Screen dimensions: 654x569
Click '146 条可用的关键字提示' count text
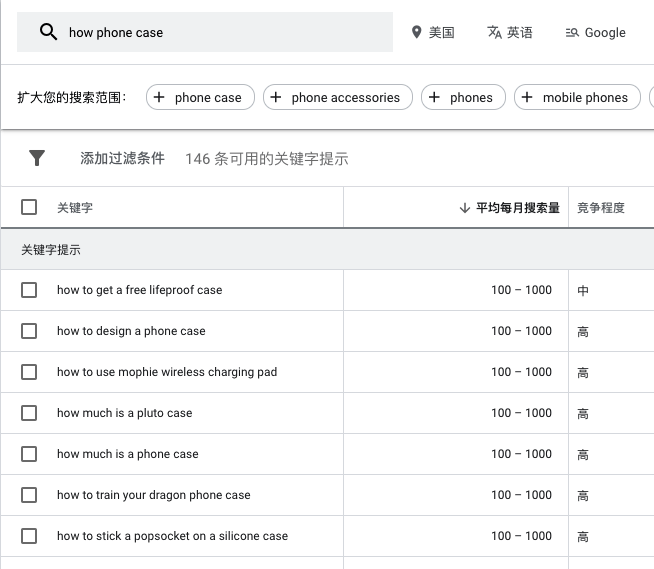click(x=267, y=159)
